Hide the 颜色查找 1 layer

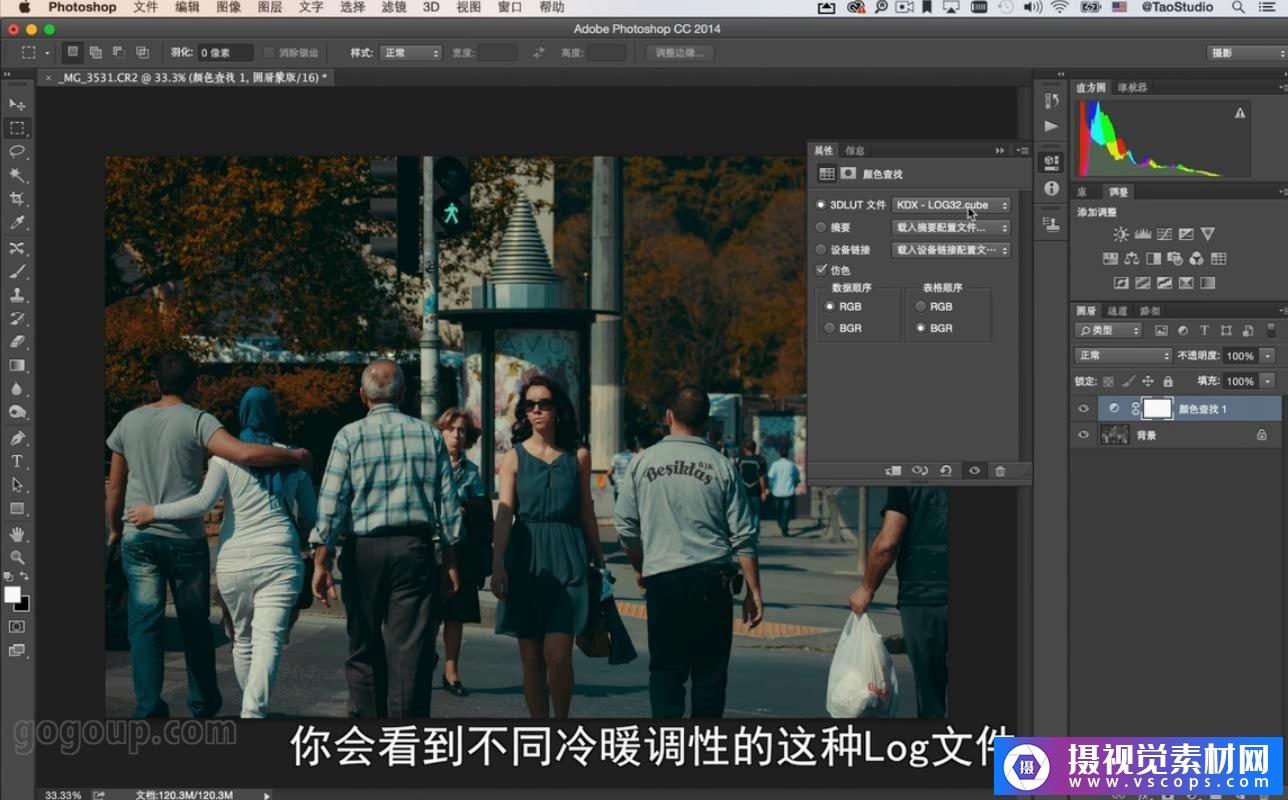pos(1083,409)
